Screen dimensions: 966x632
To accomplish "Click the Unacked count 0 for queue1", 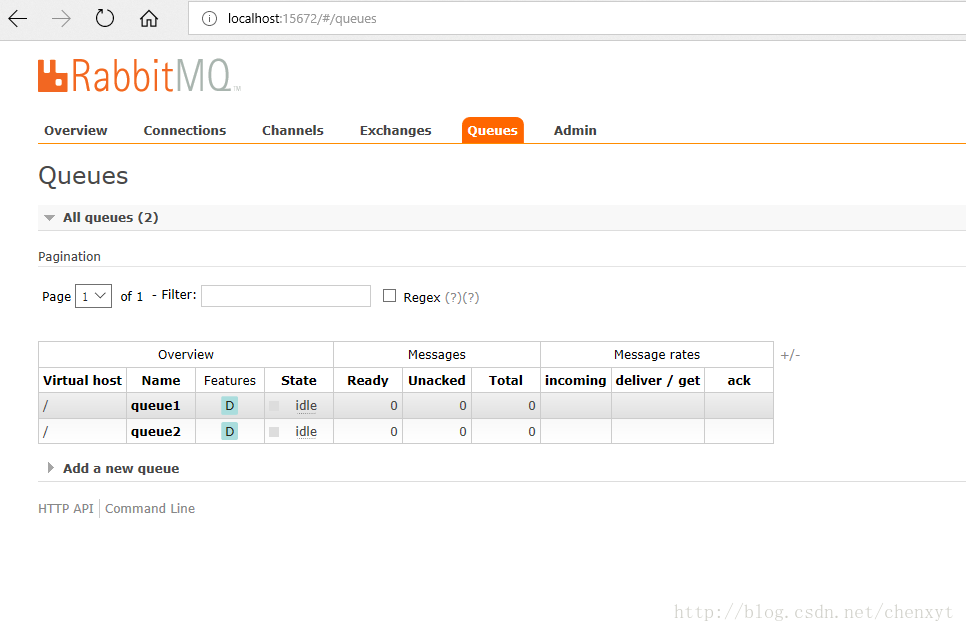I will (x=463, y=406).
